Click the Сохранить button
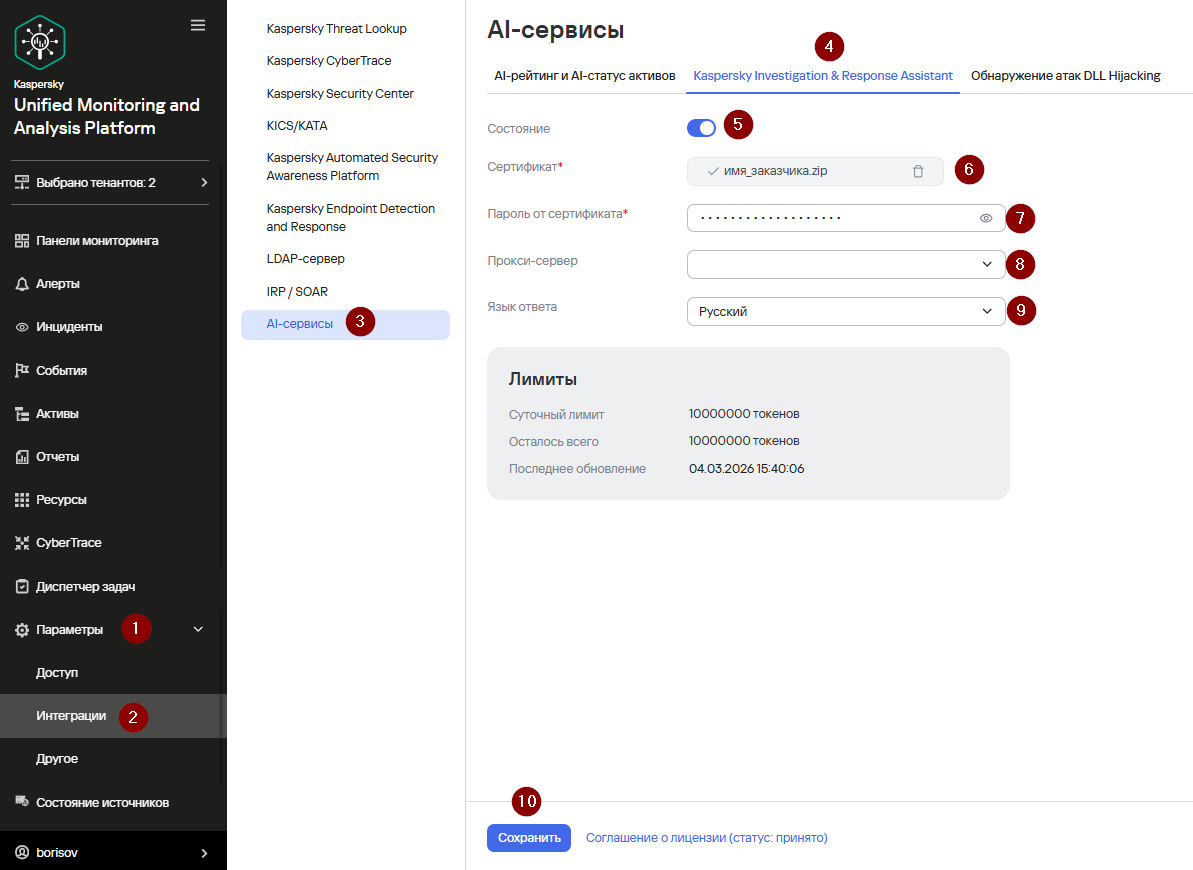 pyautogui.click(x=529, y=838)
